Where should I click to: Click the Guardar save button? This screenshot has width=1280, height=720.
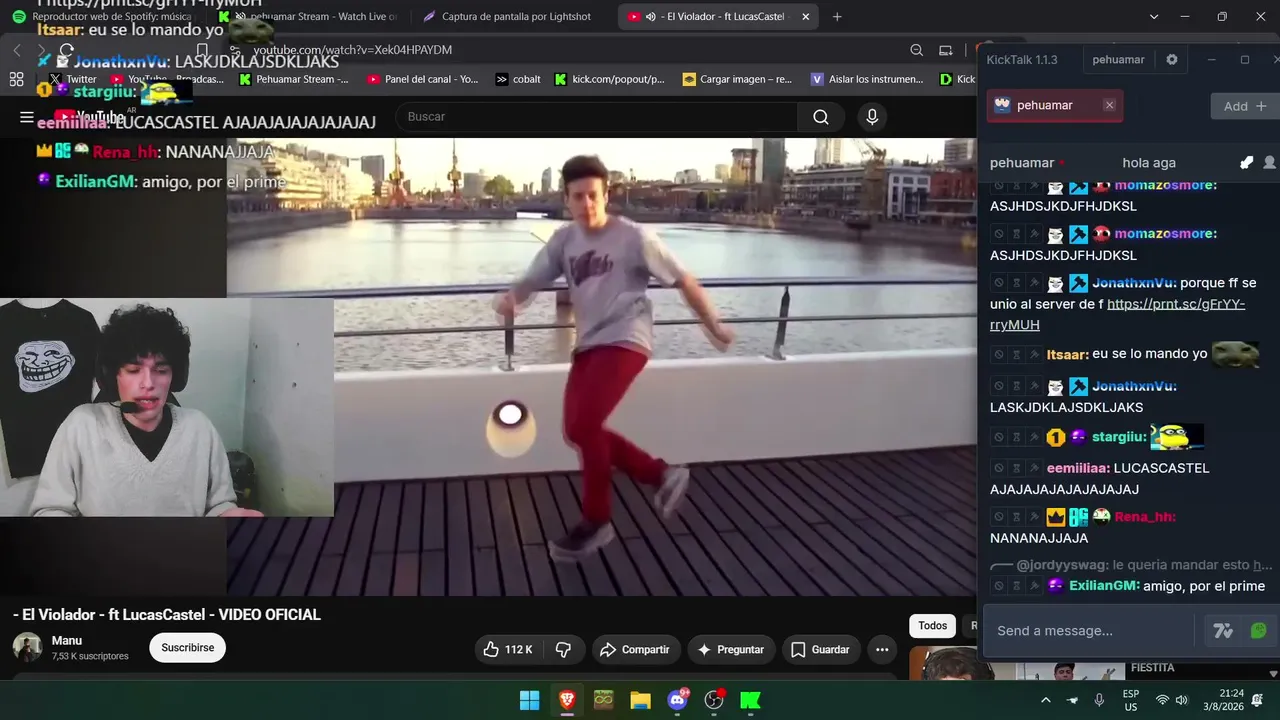820,650
